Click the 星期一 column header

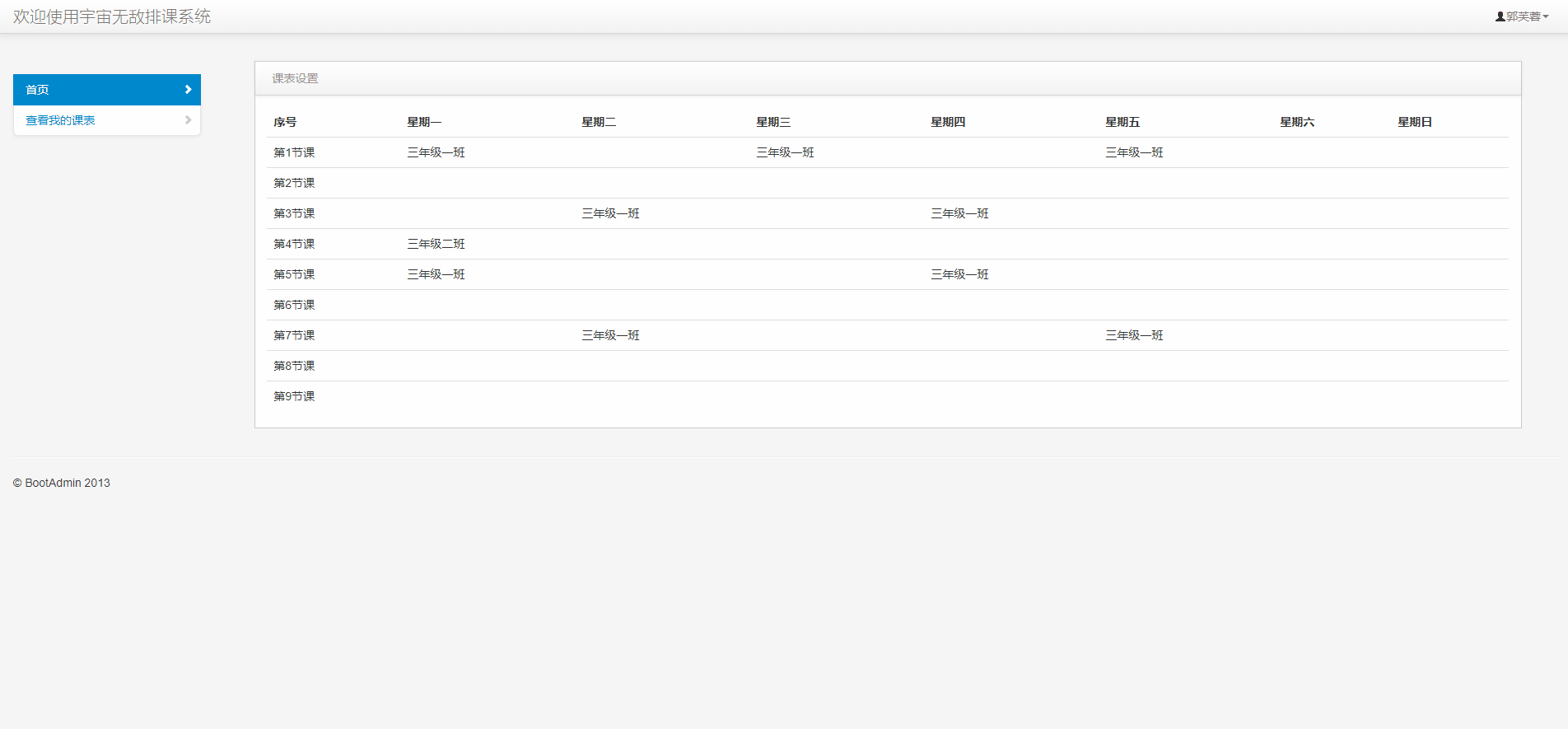coord(424,122)
